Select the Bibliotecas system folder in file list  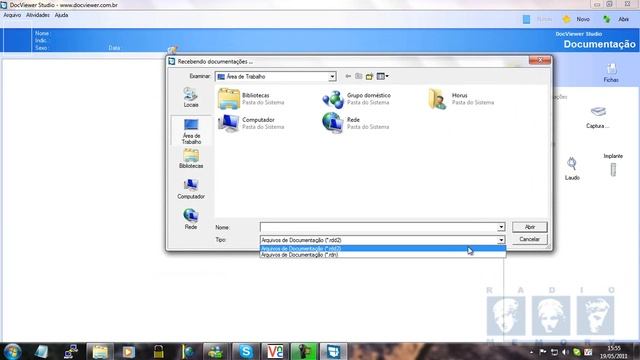click(251, 99)
